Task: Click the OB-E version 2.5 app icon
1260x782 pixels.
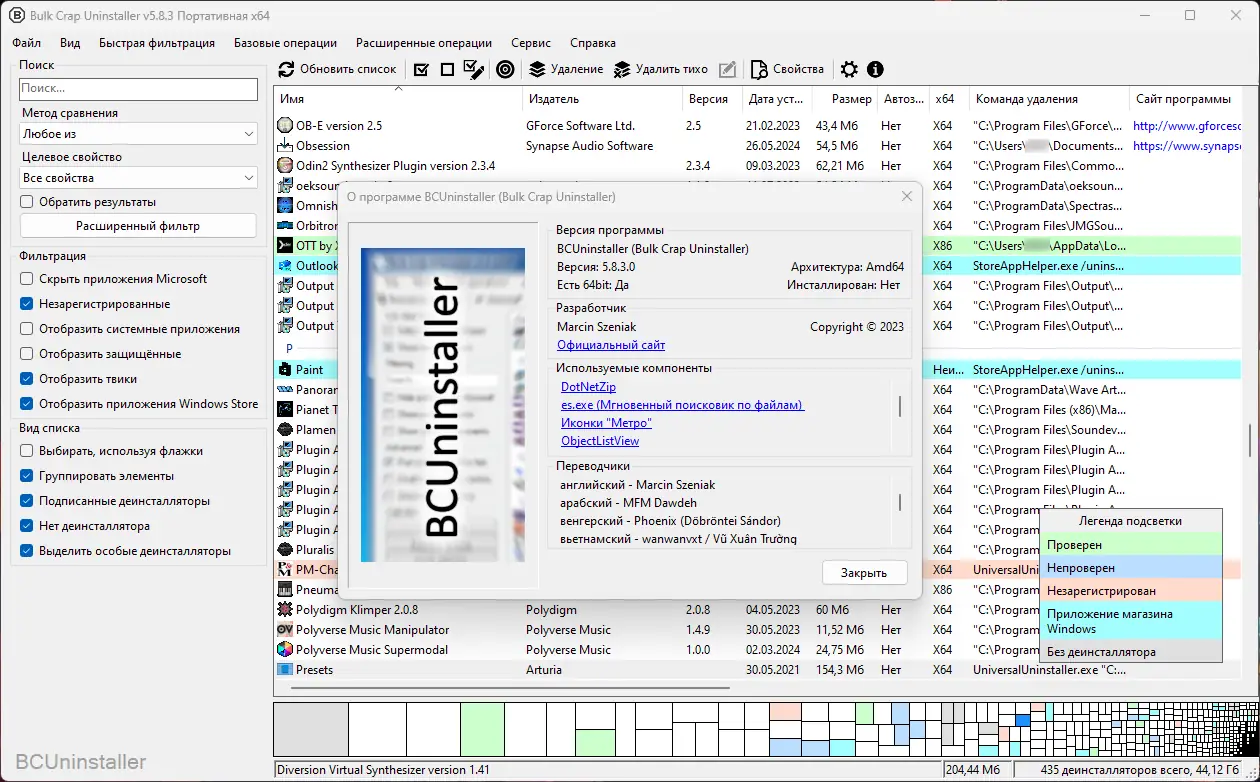Action: point(285,126)
